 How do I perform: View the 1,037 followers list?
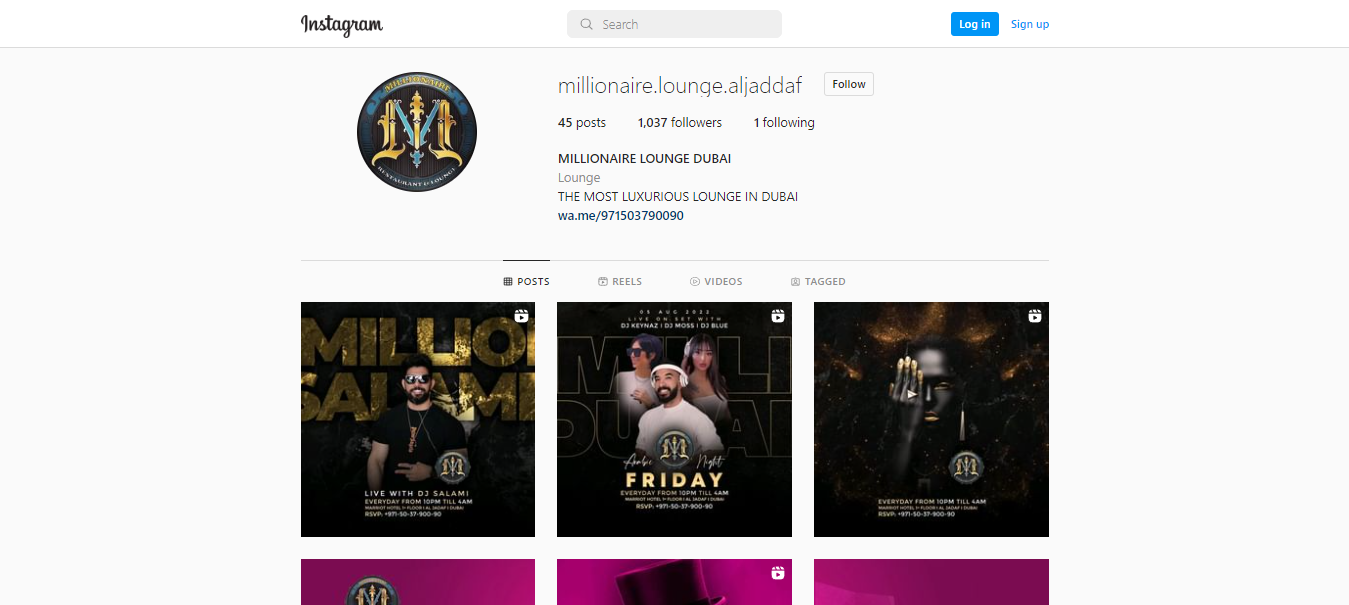[680, 123]
